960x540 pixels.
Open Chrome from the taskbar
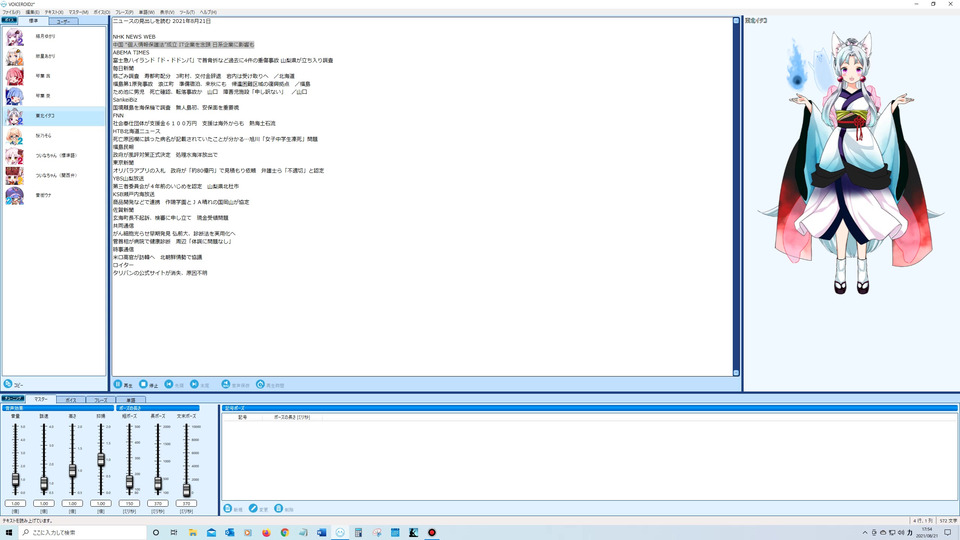[285, 533]
